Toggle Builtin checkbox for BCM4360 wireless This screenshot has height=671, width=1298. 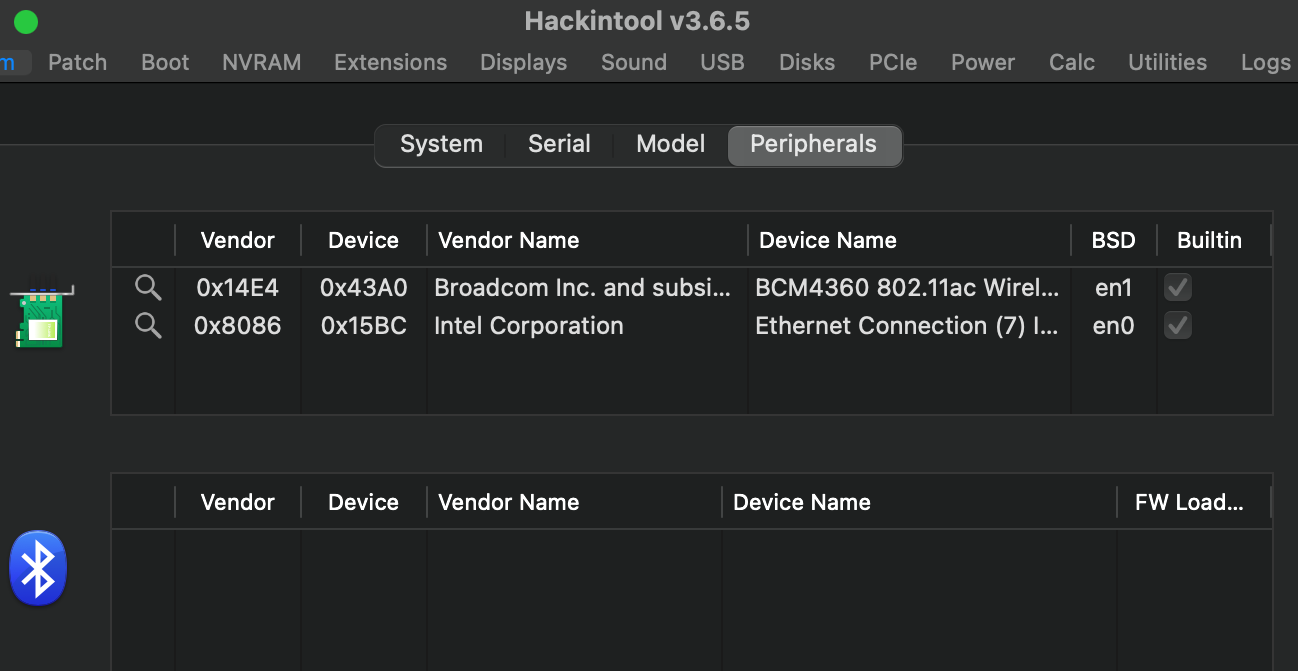(1177, 287)
